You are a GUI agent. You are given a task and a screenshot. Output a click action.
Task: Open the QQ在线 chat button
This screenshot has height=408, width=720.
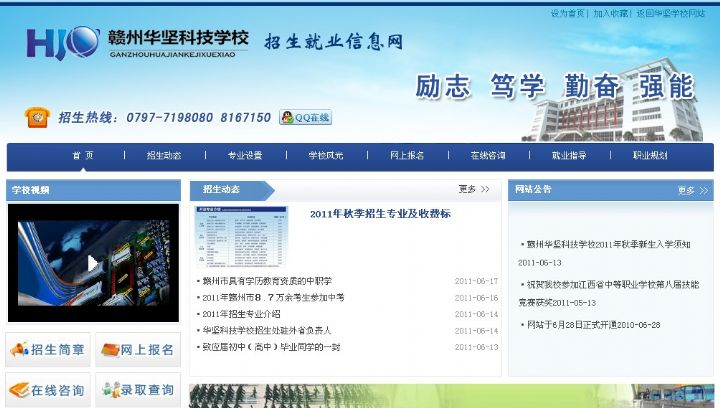[305, 118]
